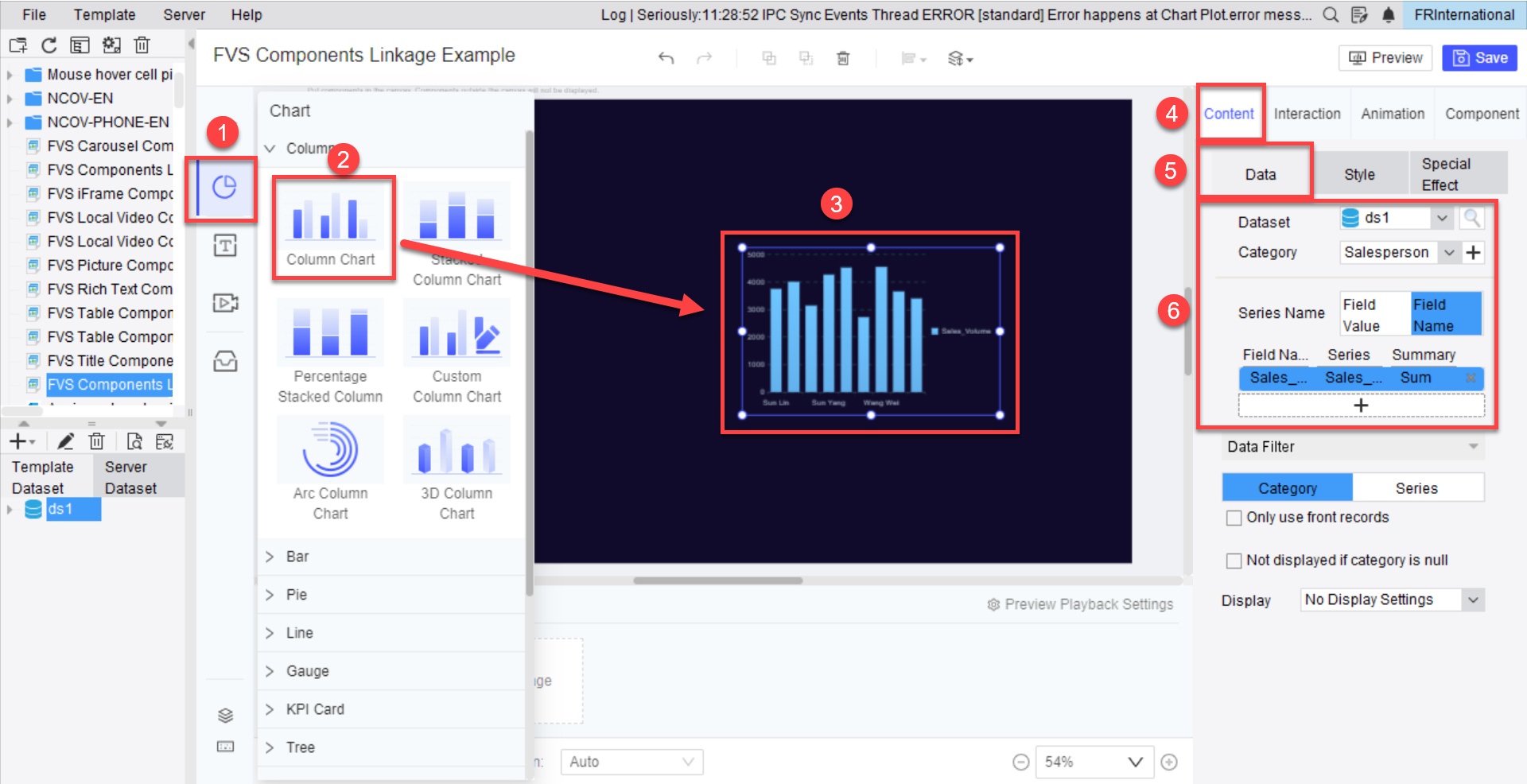Image resolution: width=1527 pixels, height=784 pixels.
Task: Switch Series Name to Field Value
Action: coord(1374,313)
